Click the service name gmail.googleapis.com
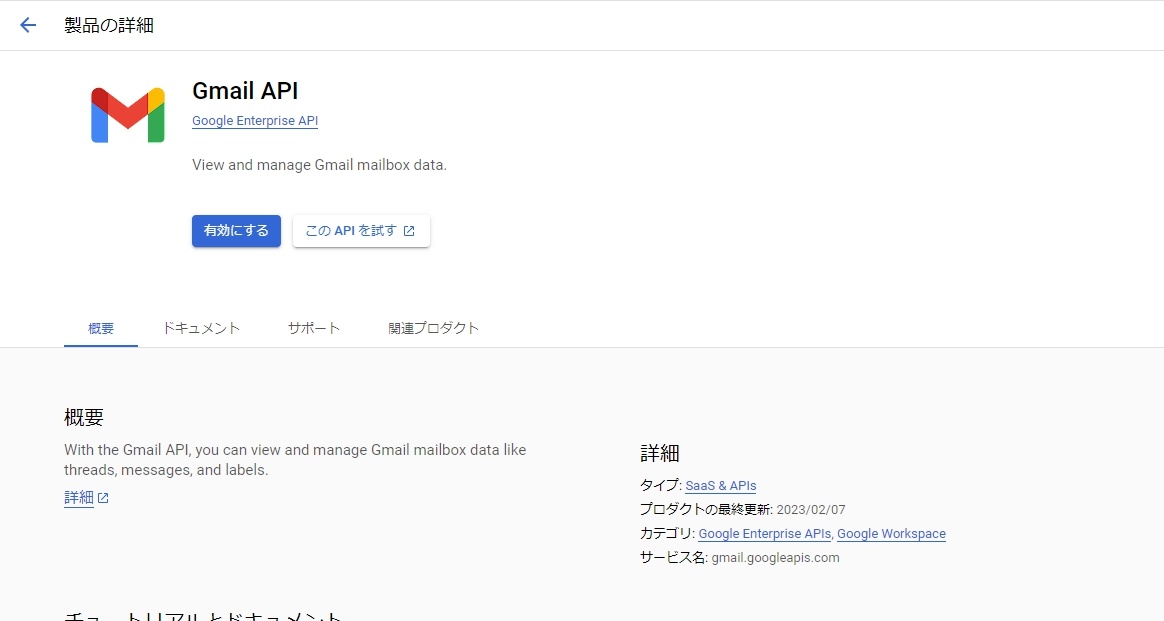Viewport: 1164px width, 621px height. coord(775,557)
